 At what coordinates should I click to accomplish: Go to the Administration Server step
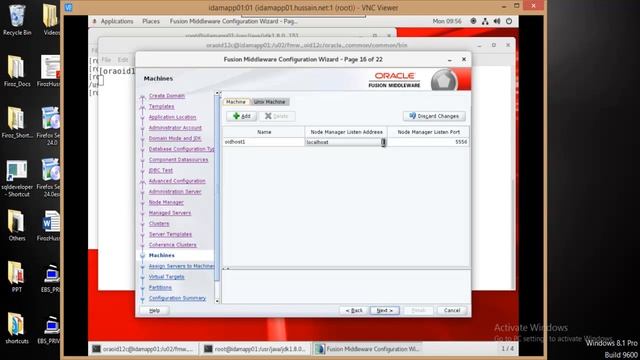tap(175, 191)
